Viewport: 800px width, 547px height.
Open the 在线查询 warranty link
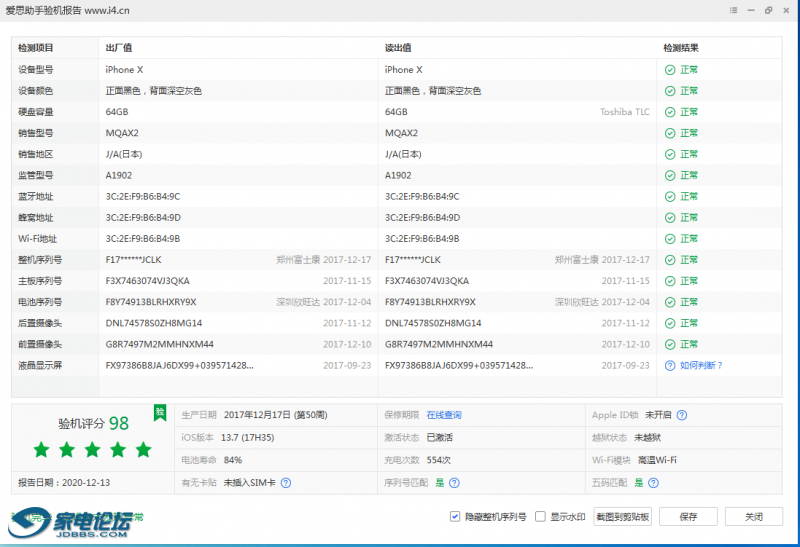pos(444,415)
